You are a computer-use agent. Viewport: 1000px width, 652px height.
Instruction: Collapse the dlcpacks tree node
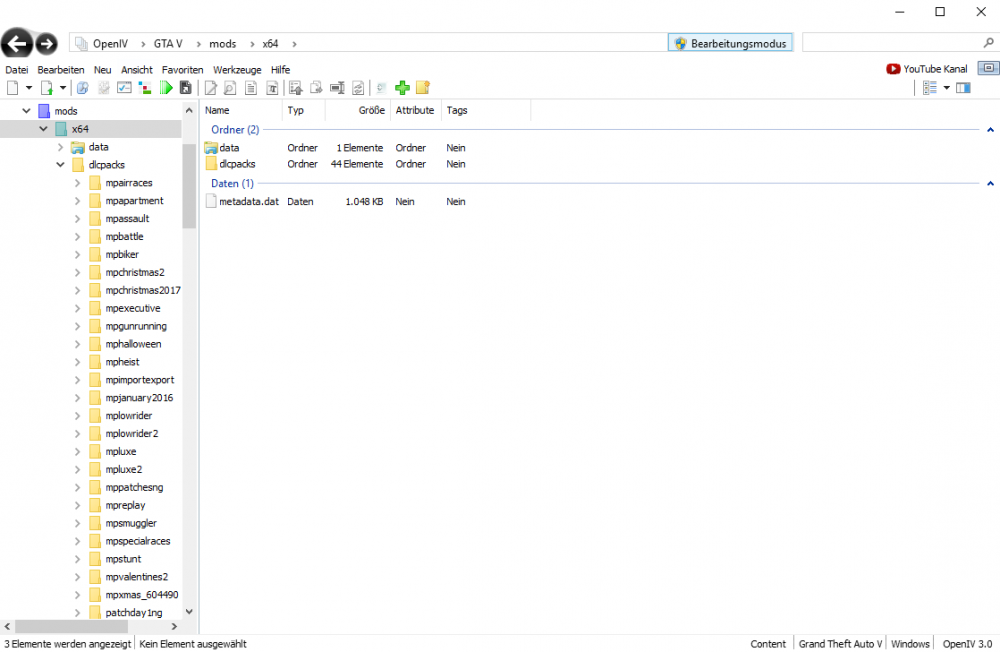click(59, 164)
